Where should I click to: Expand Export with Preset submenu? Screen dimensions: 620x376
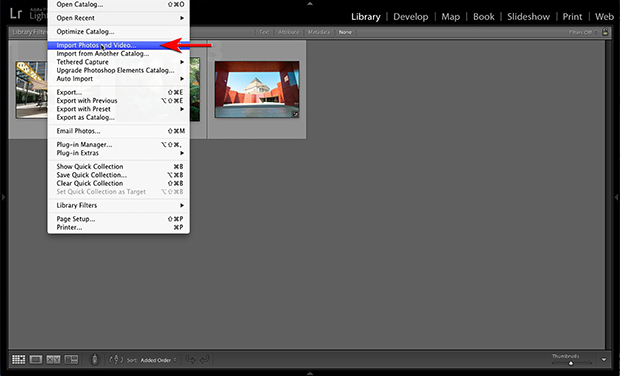coord(119,109)
